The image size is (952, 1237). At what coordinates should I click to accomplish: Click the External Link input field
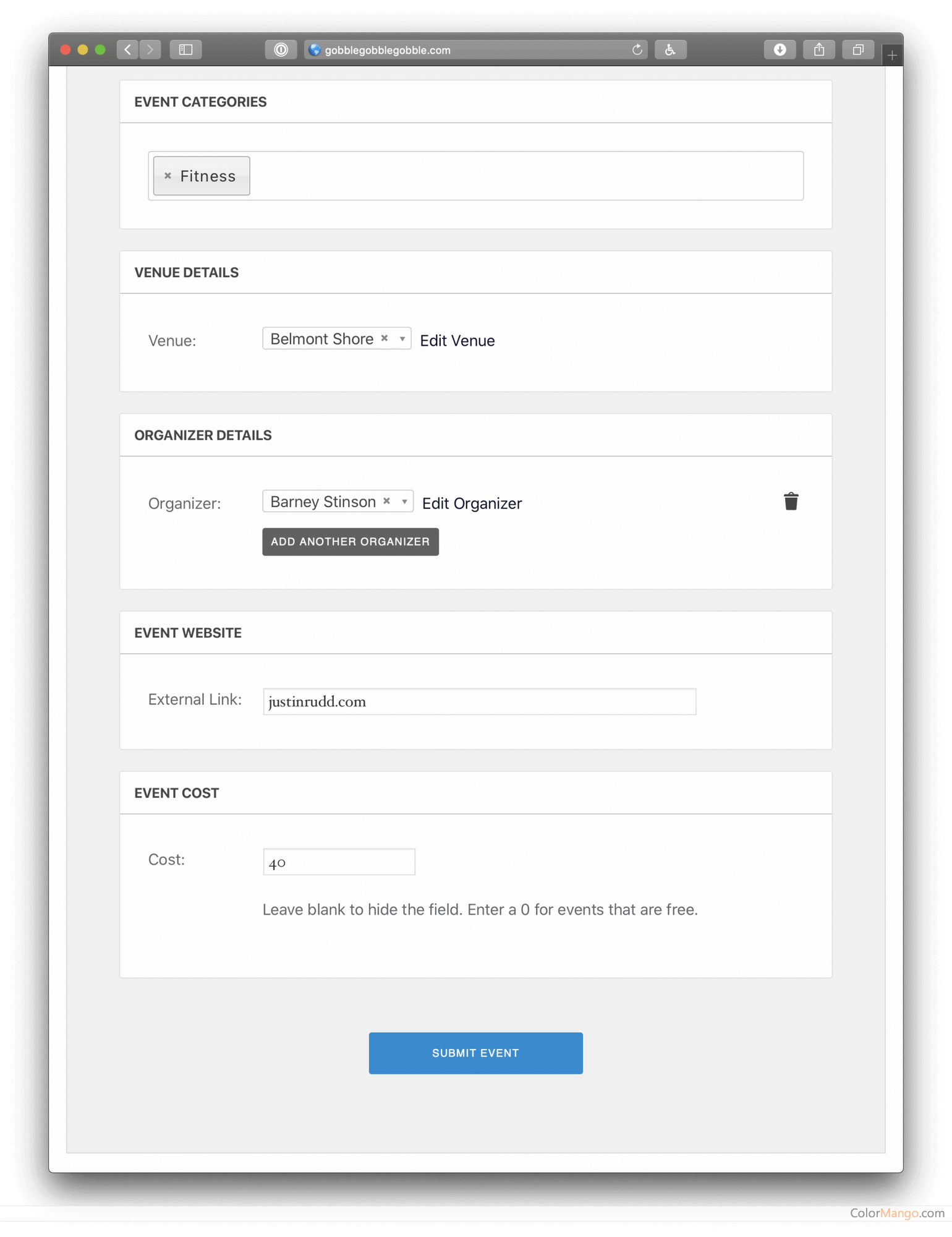click(479, 701)
